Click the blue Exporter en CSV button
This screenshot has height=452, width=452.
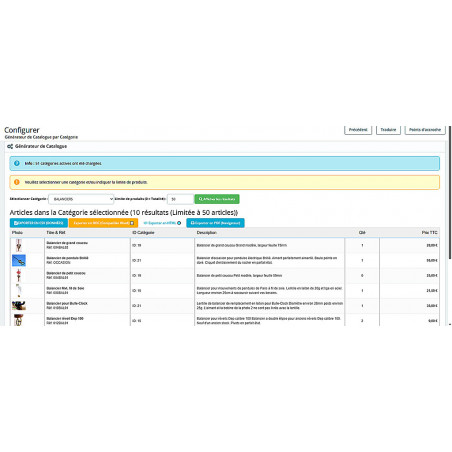tap(39, 223)
